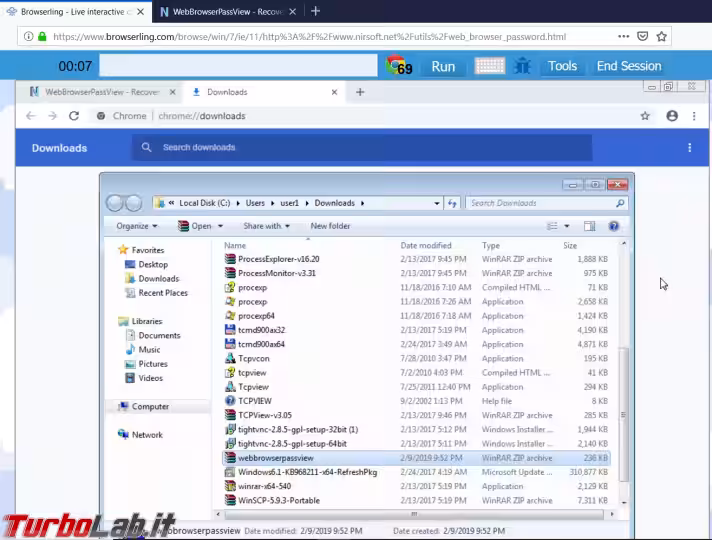Focus the Browserling URL entry field
Screen dimensions: 712x540
pyautogui.click(x=238, y=66)
